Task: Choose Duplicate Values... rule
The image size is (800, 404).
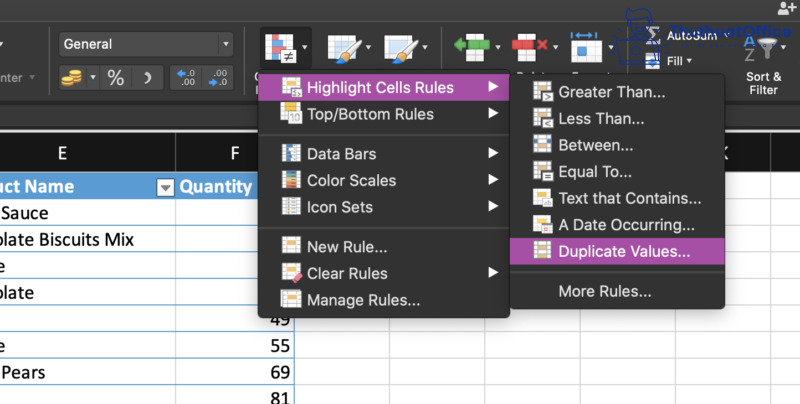Action: coord(617,251)
